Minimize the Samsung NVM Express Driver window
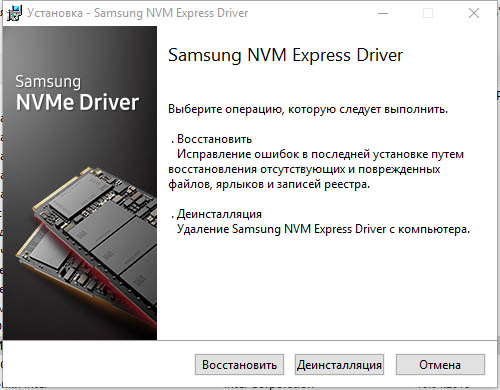 click(383, 13)
